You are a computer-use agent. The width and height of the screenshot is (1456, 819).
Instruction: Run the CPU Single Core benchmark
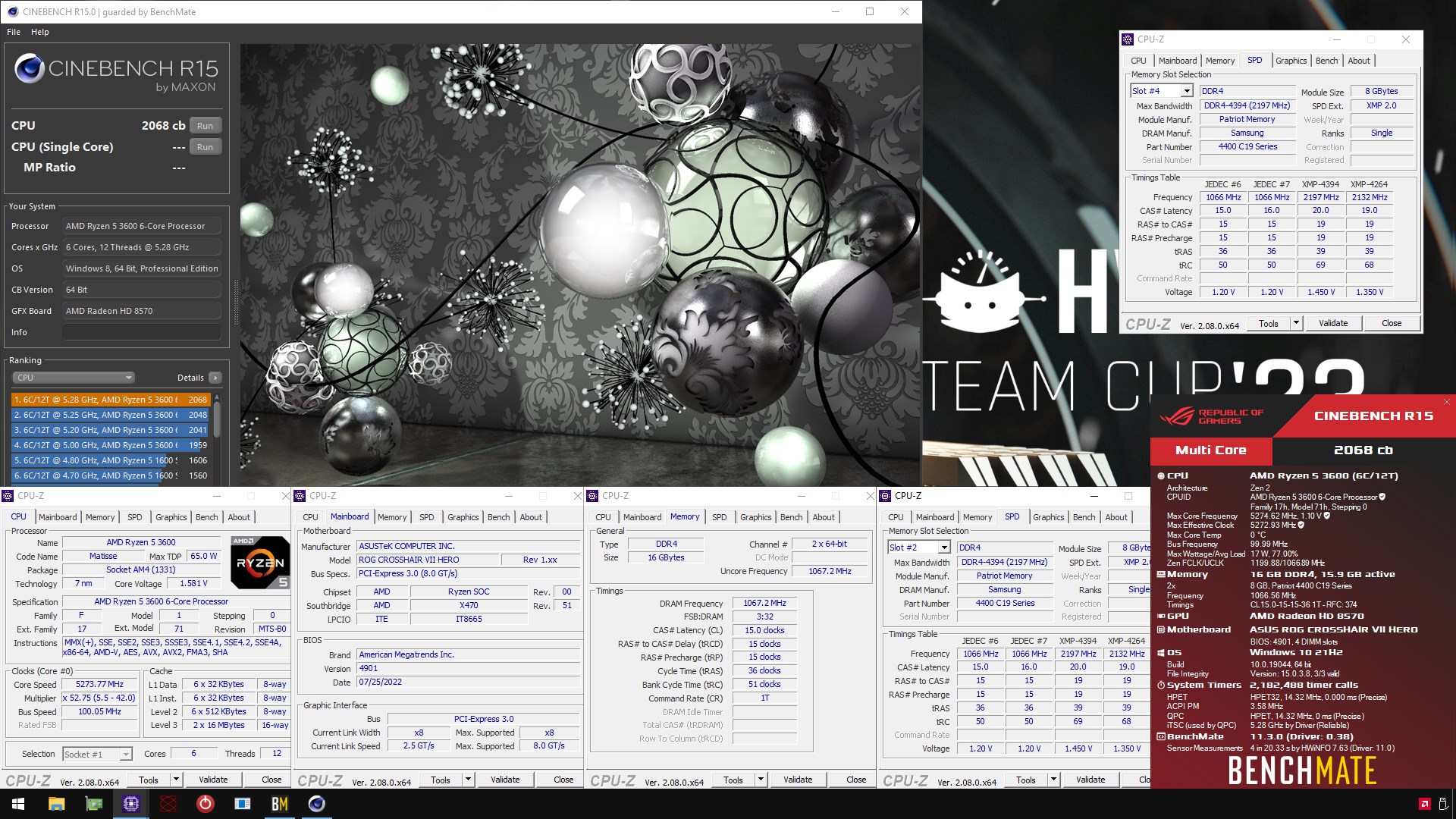[205, 147]
